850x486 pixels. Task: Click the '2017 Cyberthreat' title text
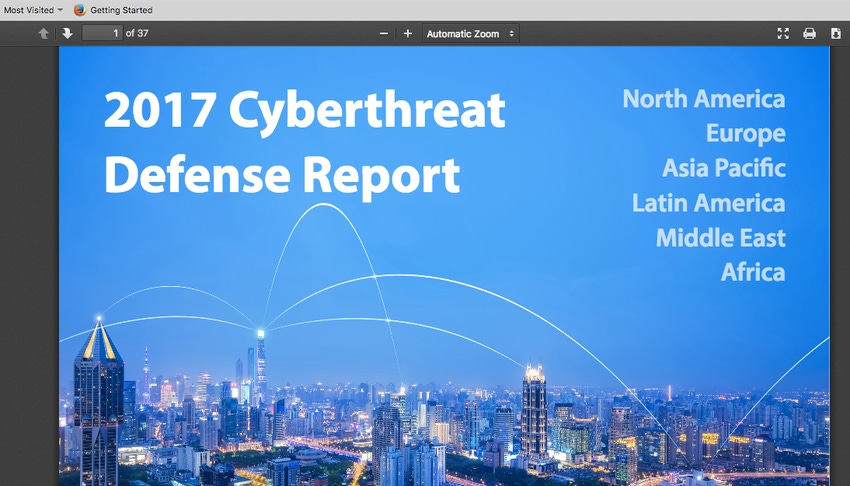(304, 112)
